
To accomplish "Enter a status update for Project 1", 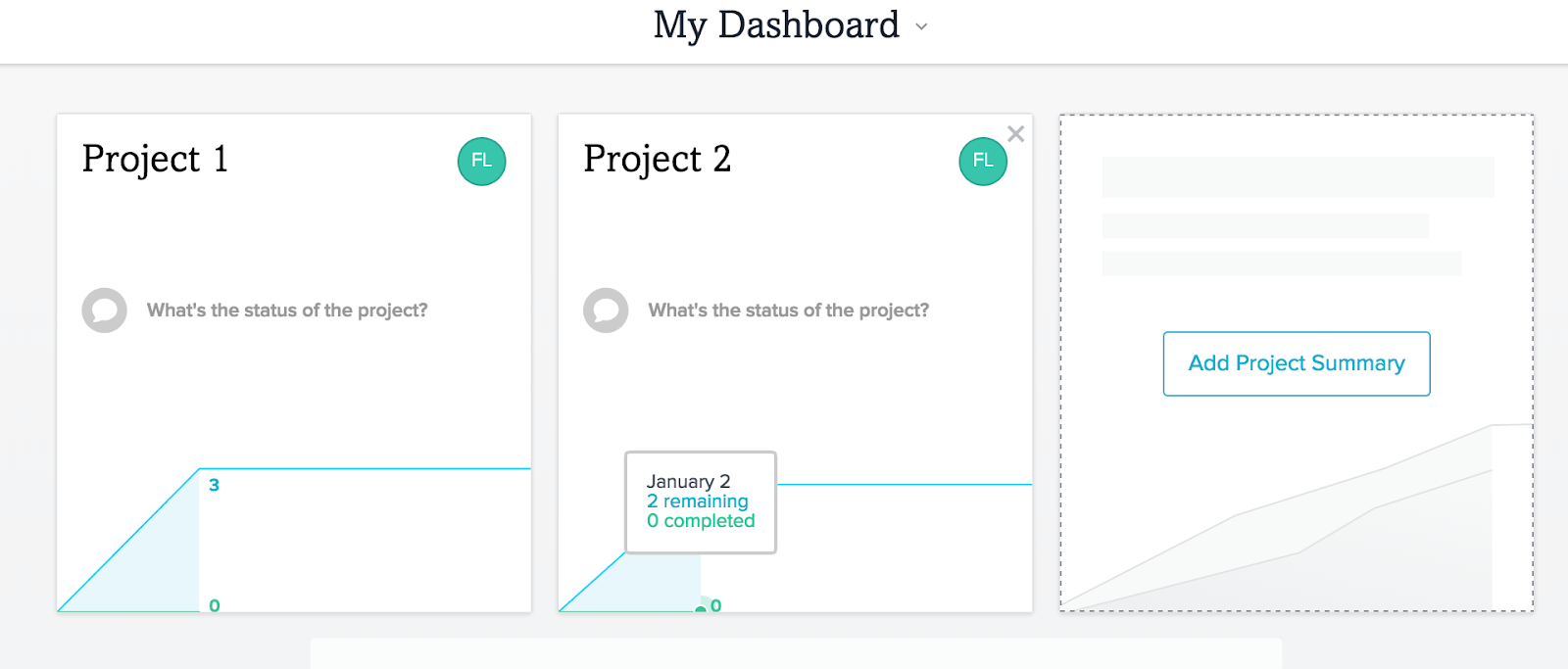I will pos(287,311).
